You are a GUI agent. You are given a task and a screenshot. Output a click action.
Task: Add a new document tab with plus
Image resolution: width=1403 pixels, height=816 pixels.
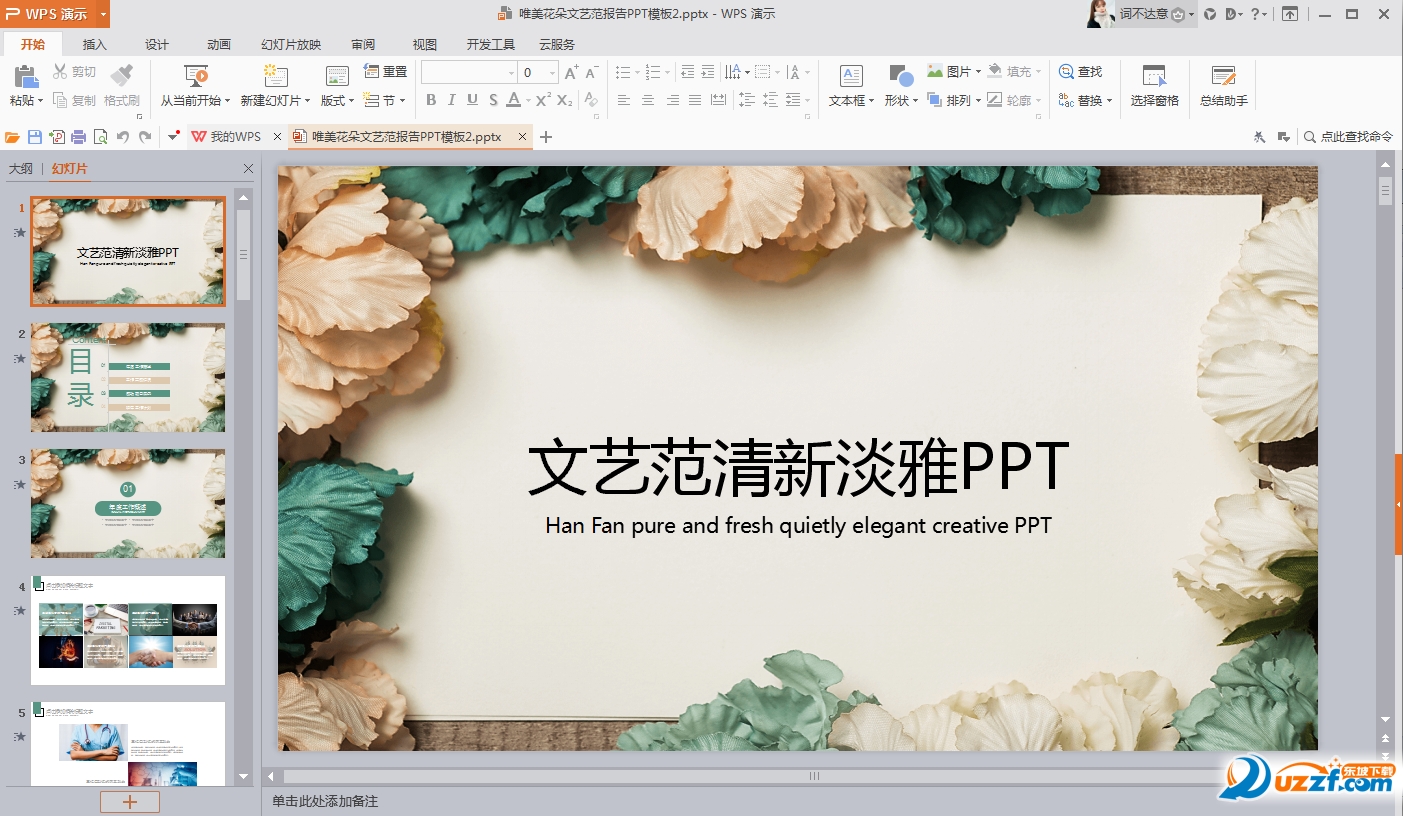546,137
